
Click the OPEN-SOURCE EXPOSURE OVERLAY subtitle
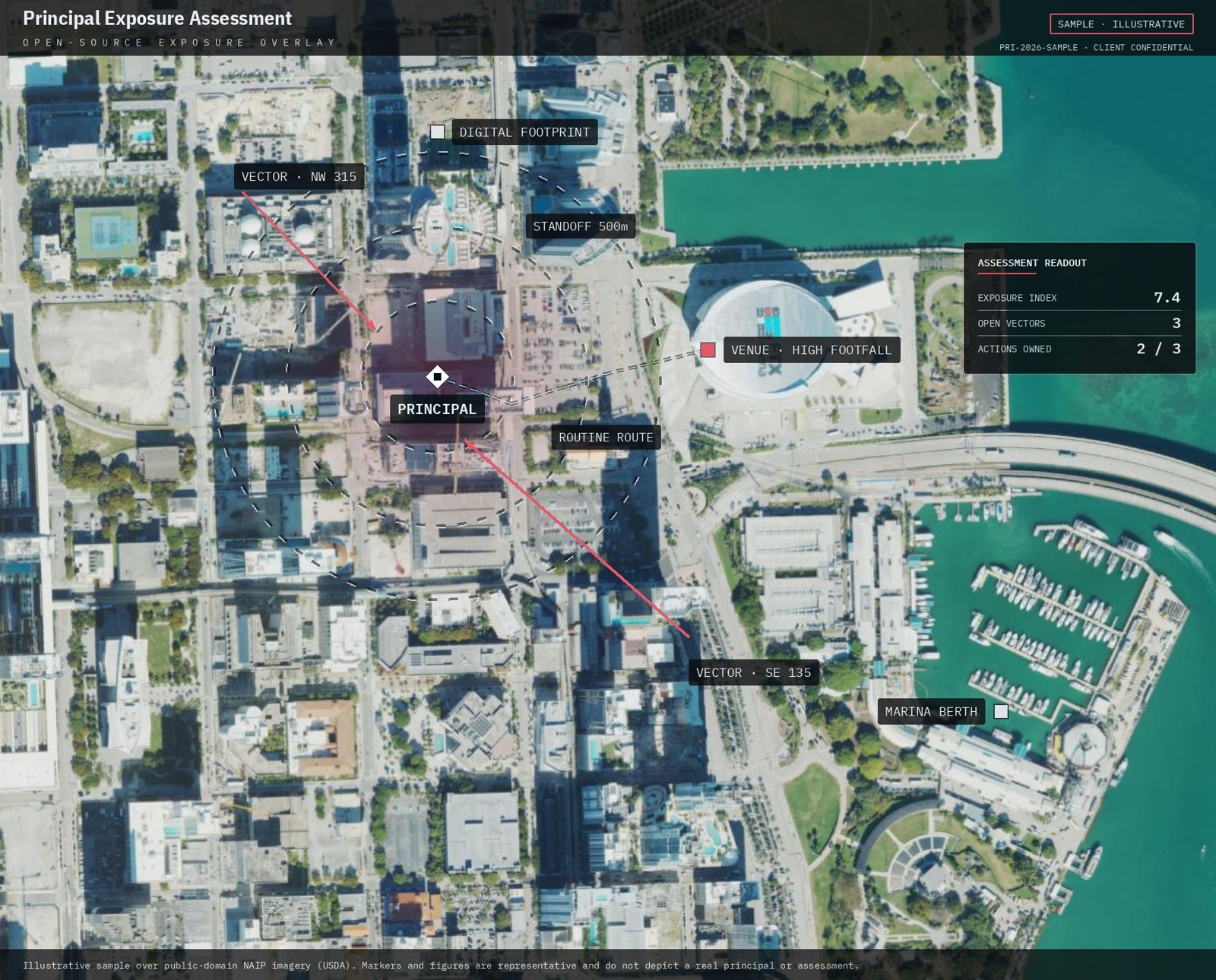[179, 43]
